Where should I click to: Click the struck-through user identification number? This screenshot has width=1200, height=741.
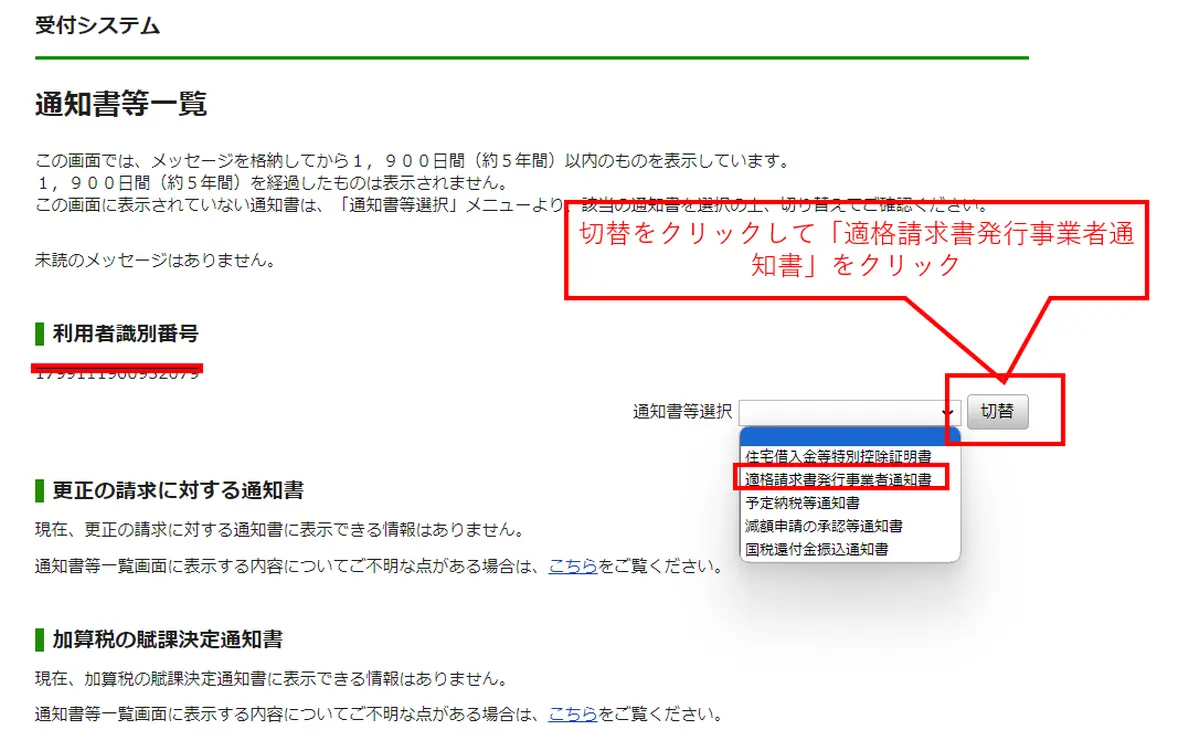pos(117,373)
